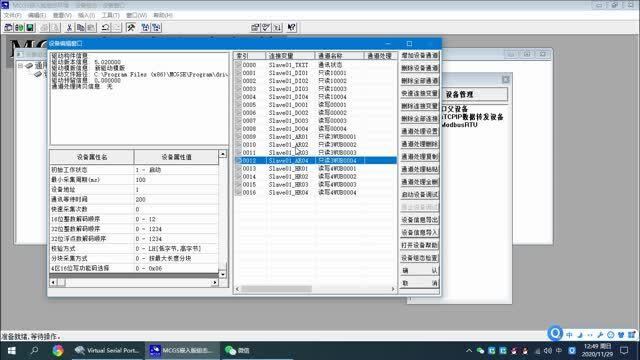640x360 pixels.
Task: Click 通道处理设置 button
Action: tap(420, 131)
